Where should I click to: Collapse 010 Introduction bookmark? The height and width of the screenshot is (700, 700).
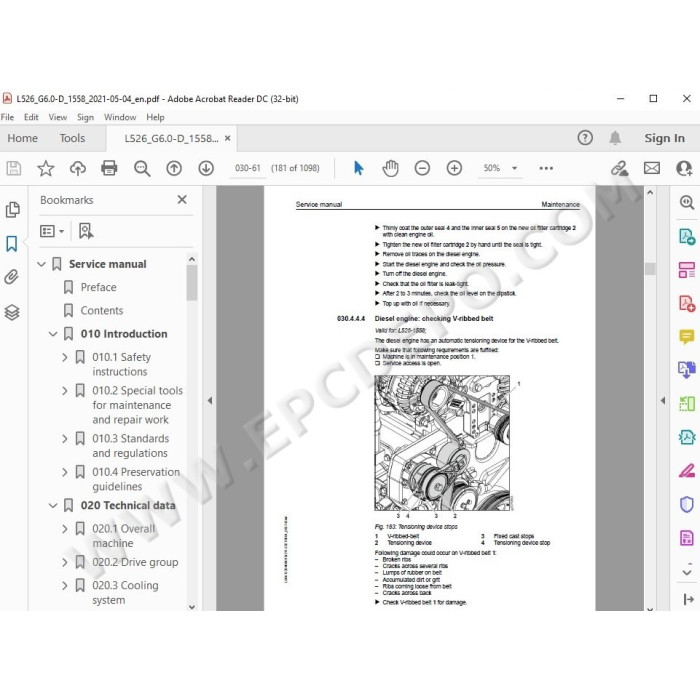(53, 334)
